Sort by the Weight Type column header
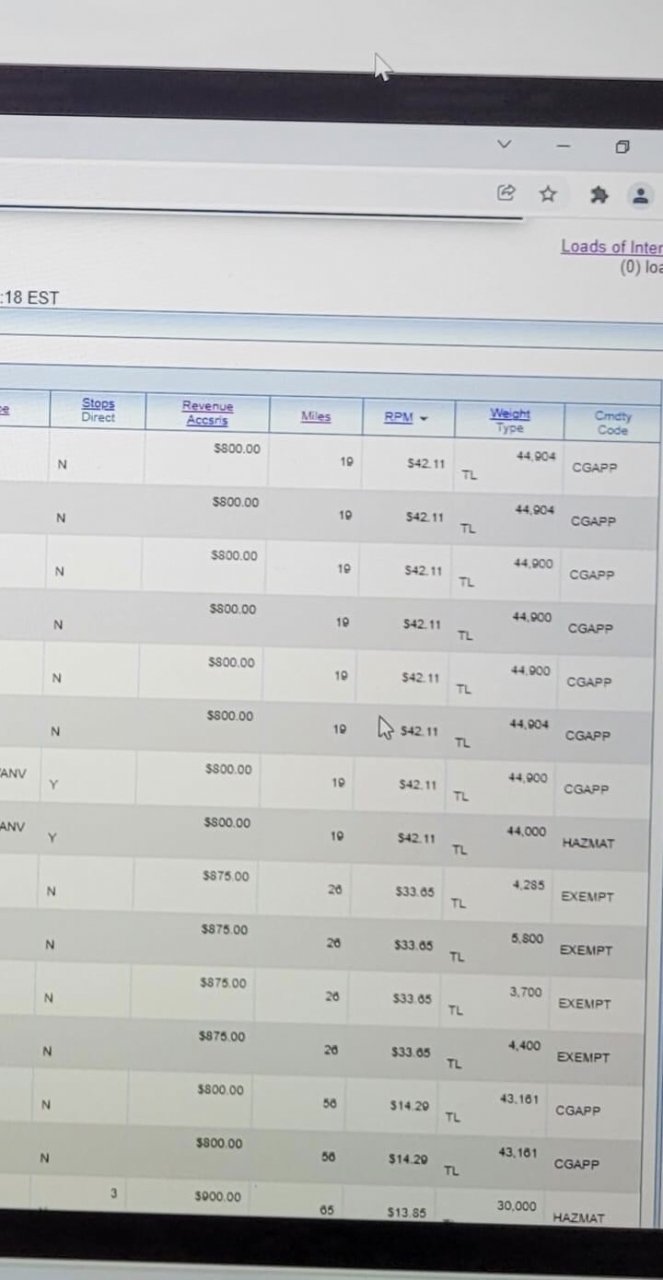Image resolution: width=663 pixels, height=1280 pixels. pos(510,420)
